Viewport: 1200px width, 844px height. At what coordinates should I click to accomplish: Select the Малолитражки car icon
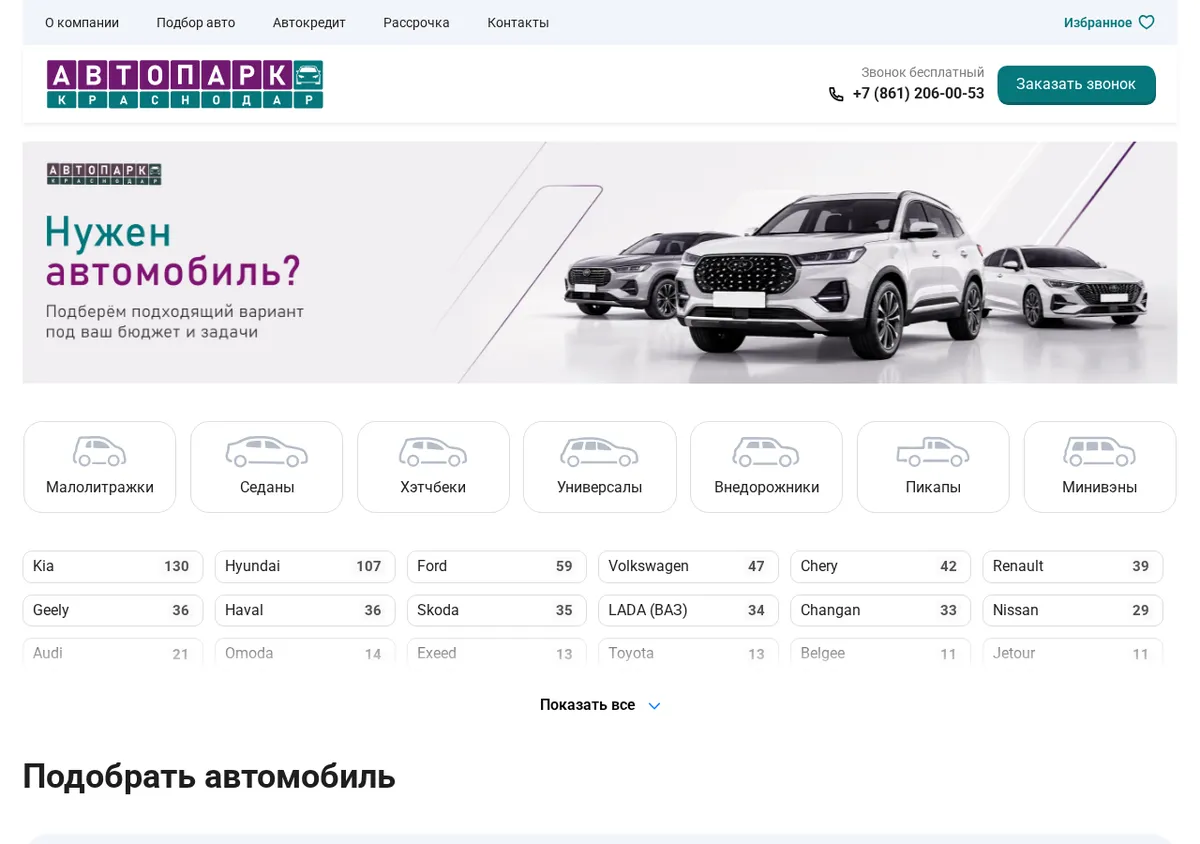tap(100, 452)
